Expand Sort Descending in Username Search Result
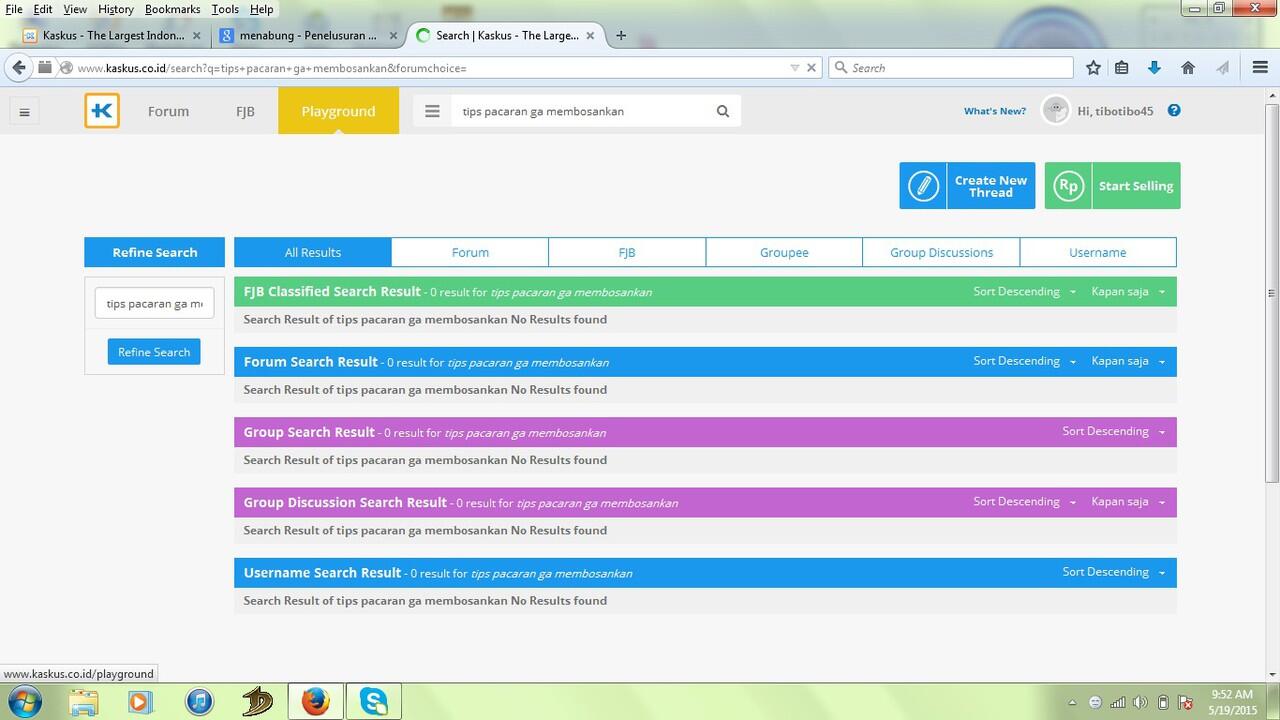Viewport: 1280px width, 720px height. [x=1114, y=572]
